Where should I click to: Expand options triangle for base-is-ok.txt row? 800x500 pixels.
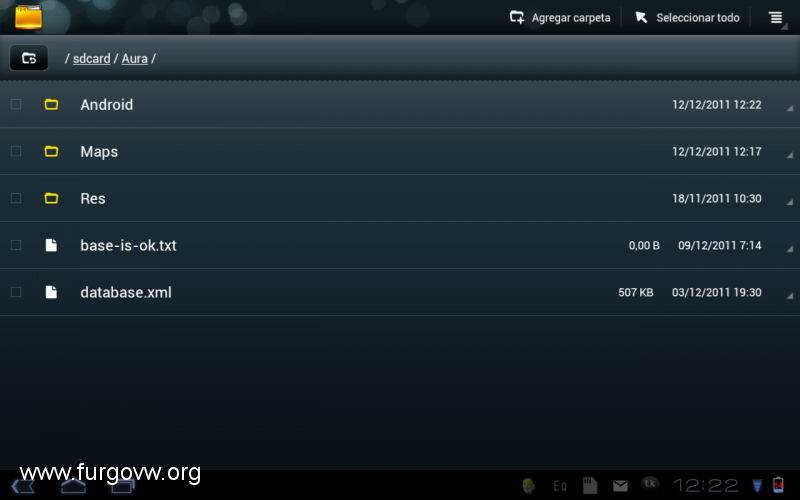click(x=790, y=248)
